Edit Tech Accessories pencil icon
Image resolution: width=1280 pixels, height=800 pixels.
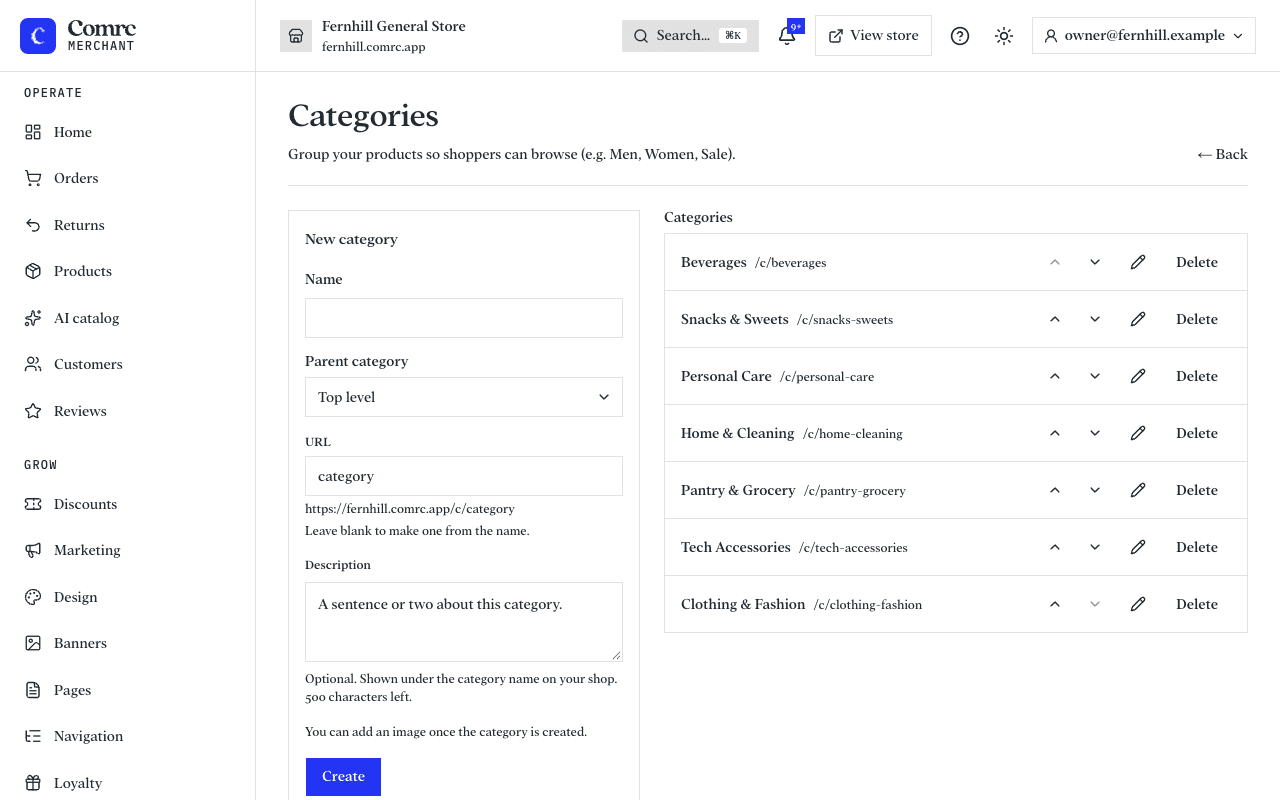[x=1137, y=547]
